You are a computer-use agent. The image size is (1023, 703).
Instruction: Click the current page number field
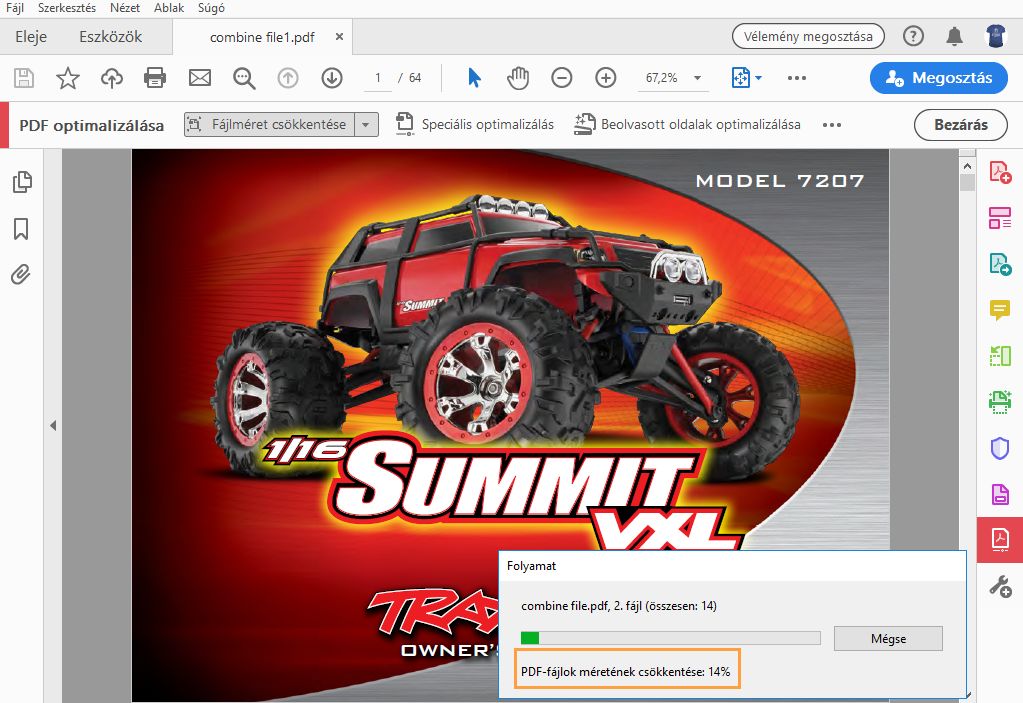pos(377,78)
